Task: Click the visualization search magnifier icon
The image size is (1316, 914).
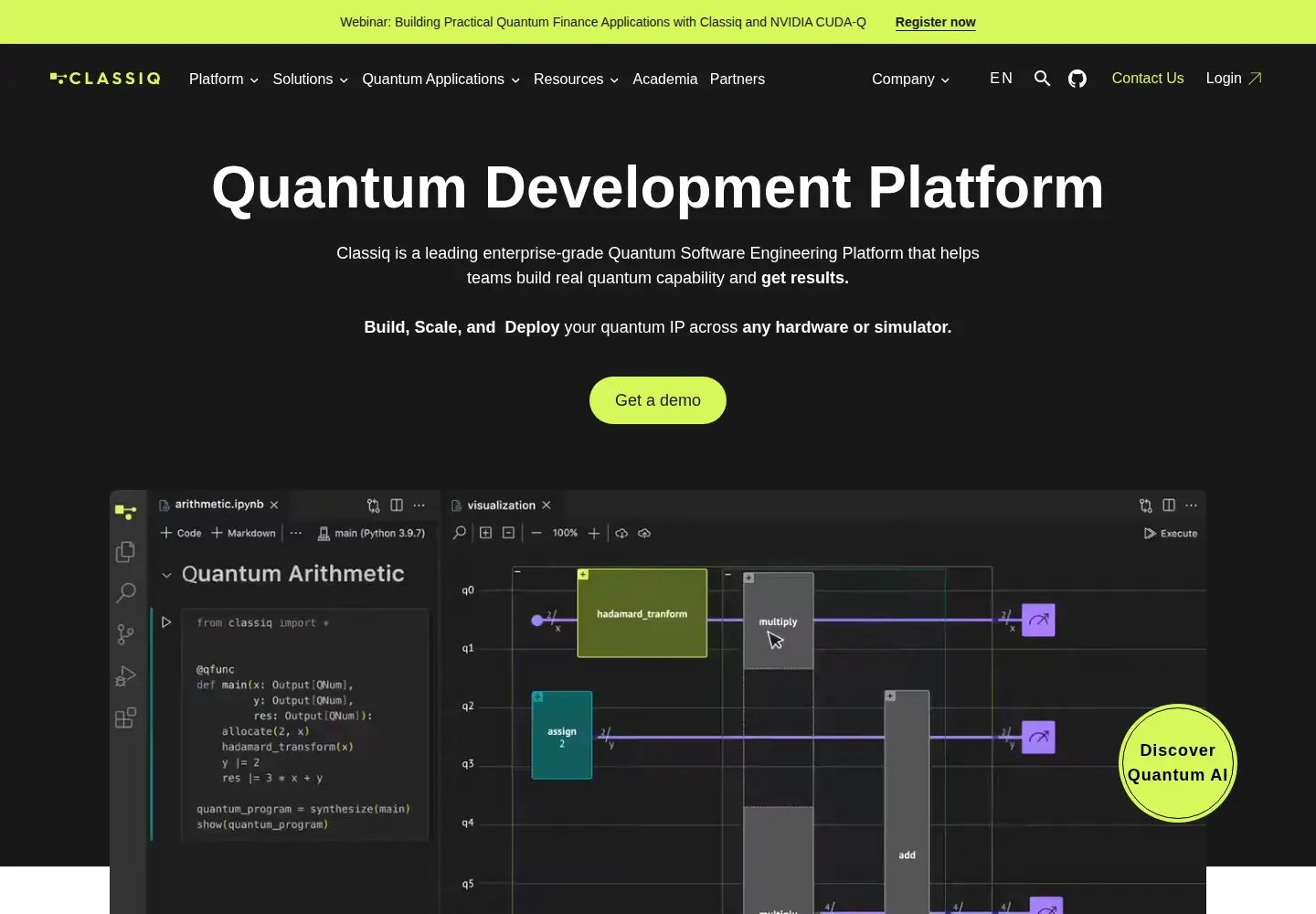Action: pos(460,533)
